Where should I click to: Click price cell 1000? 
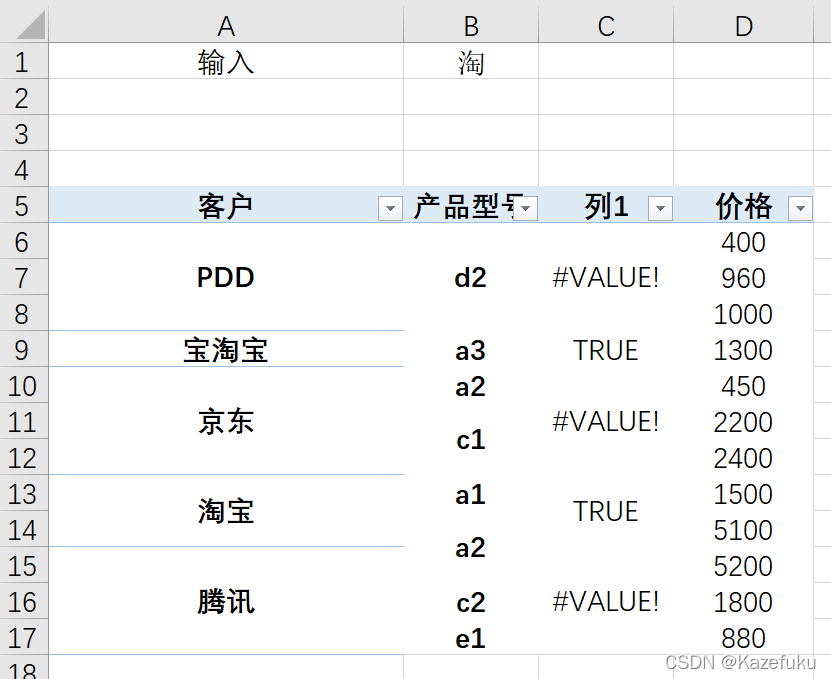click(744, 313)
